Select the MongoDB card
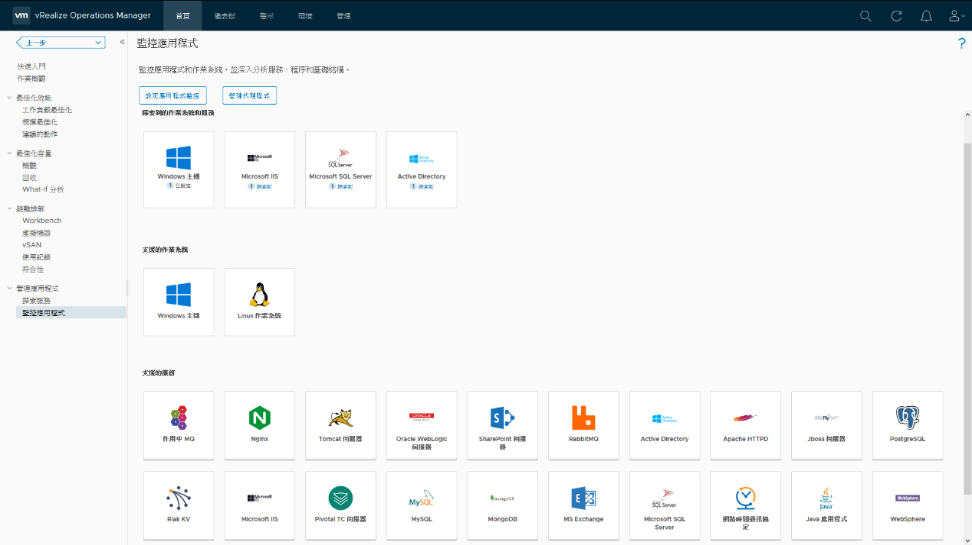972x545 pixels. tap(502, 505)
